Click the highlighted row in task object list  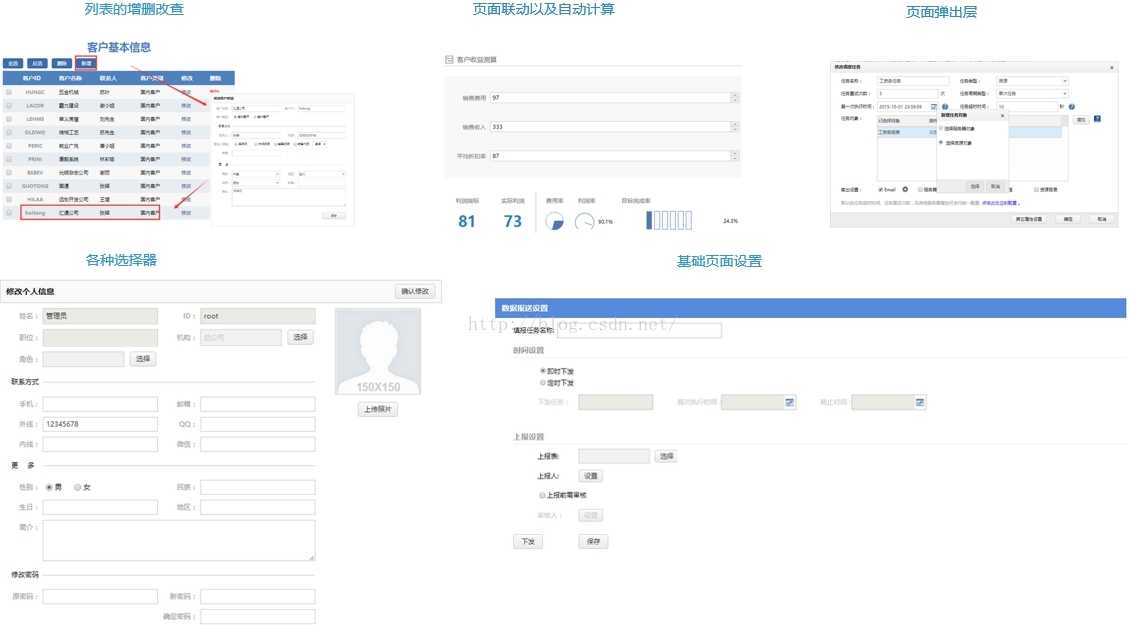969,132
